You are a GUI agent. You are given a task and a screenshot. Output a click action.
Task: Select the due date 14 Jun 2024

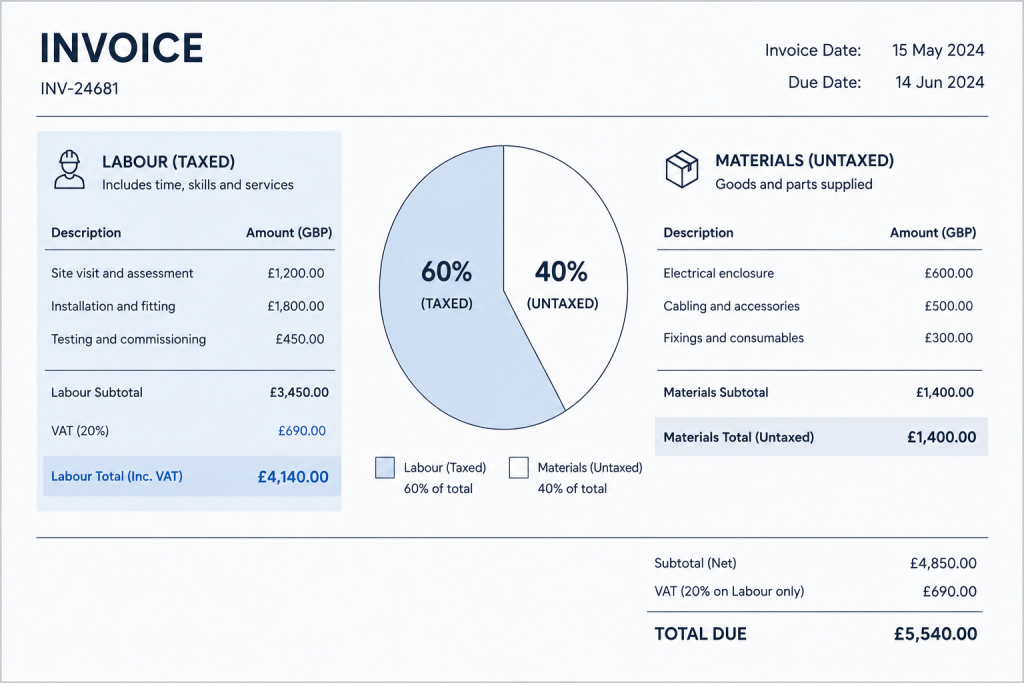pyautogui.click(x=939, y=82)
